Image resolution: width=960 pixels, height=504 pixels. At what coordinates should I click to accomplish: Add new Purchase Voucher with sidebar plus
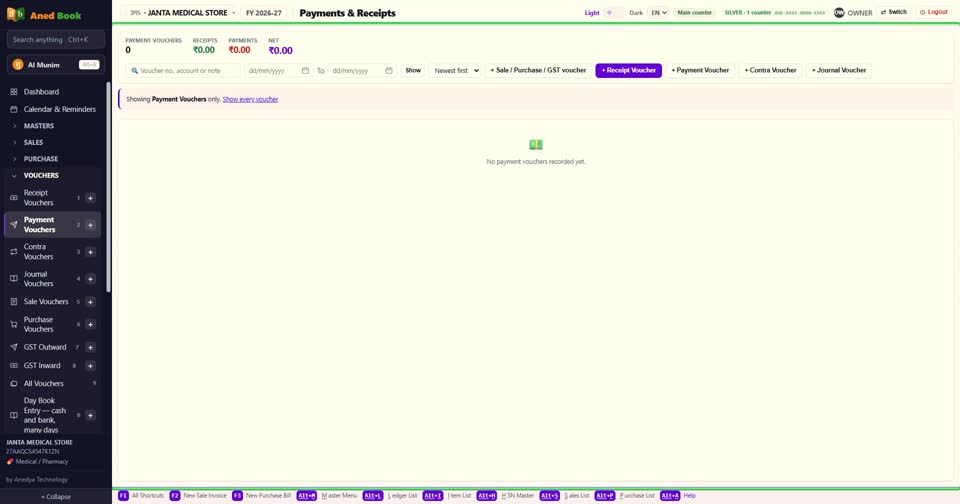90,325
